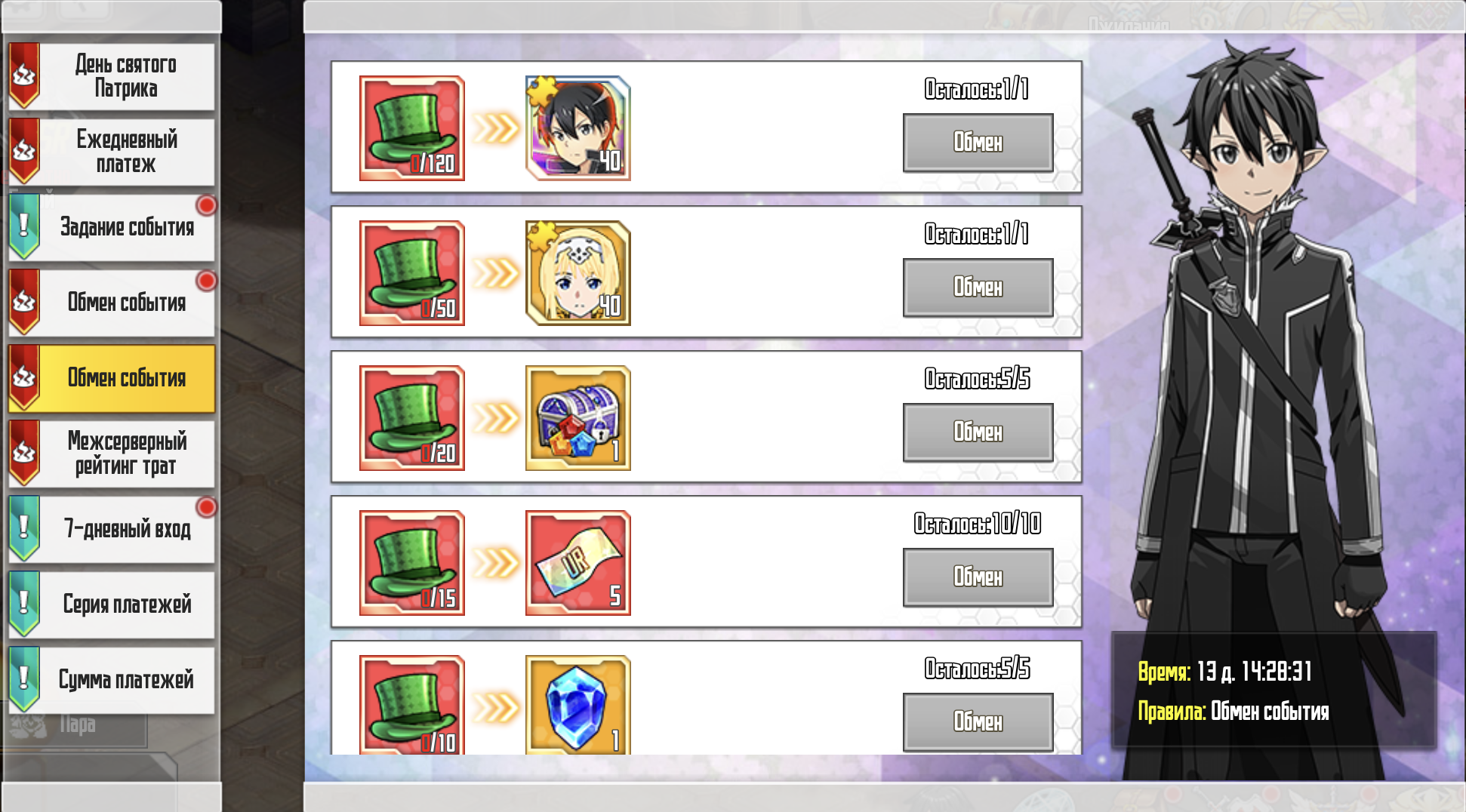Open the Сумма платежей tab
The width and height of the screenshot is (1466, 812).
click(x=112, y=680)
